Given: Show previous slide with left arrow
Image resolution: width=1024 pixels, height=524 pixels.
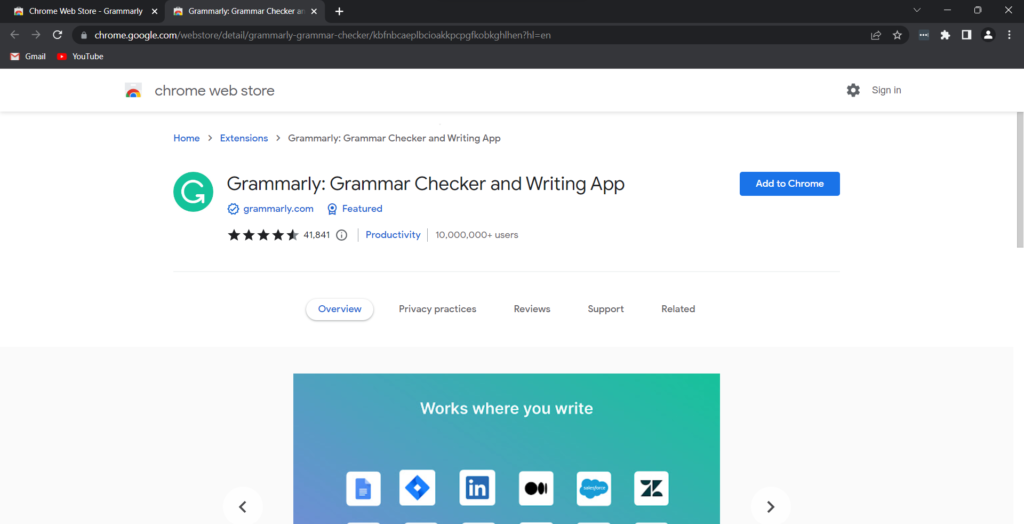Looking at the screenshot, I should click(242, 506).
